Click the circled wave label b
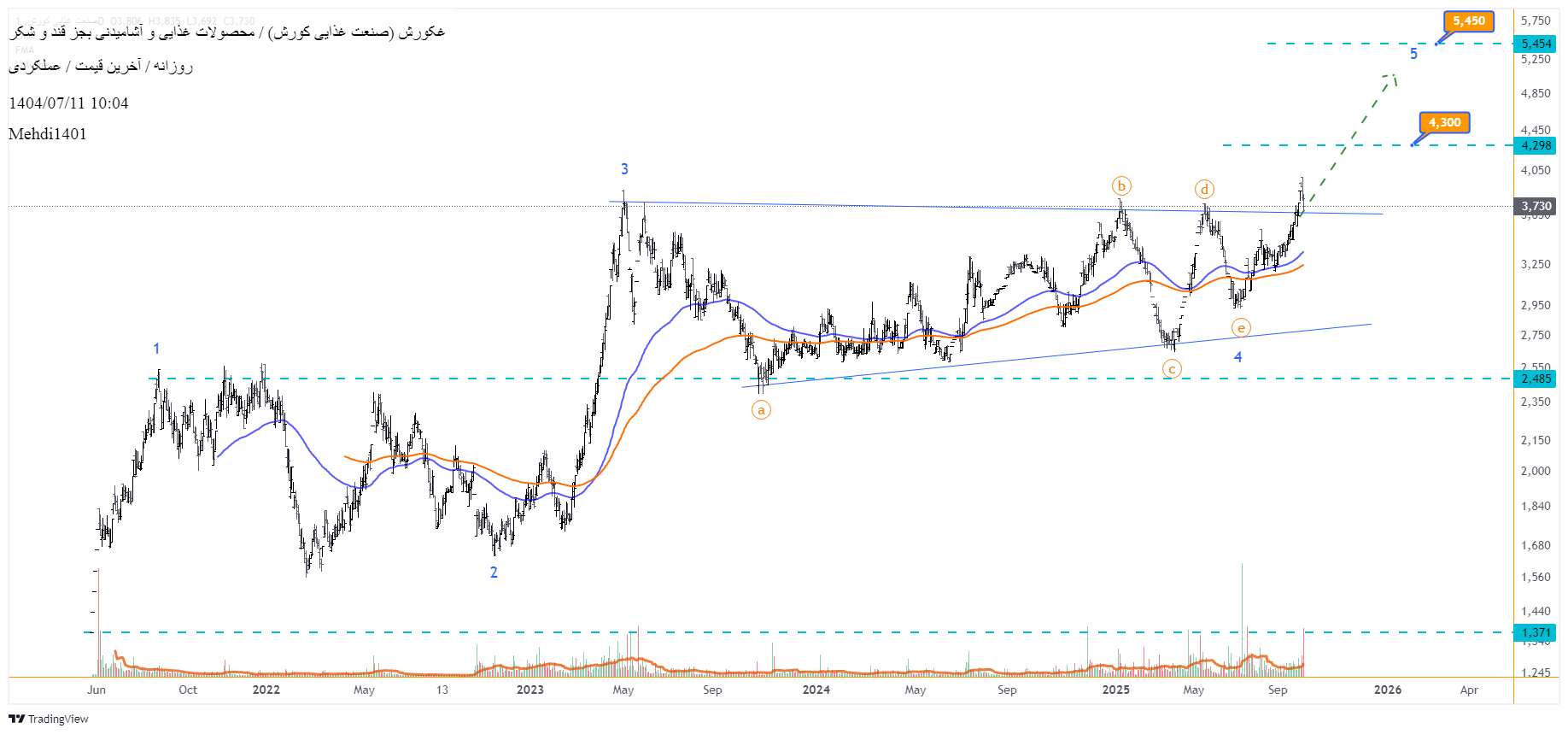Screen dimensions: 1568x734 point(1121,186)
